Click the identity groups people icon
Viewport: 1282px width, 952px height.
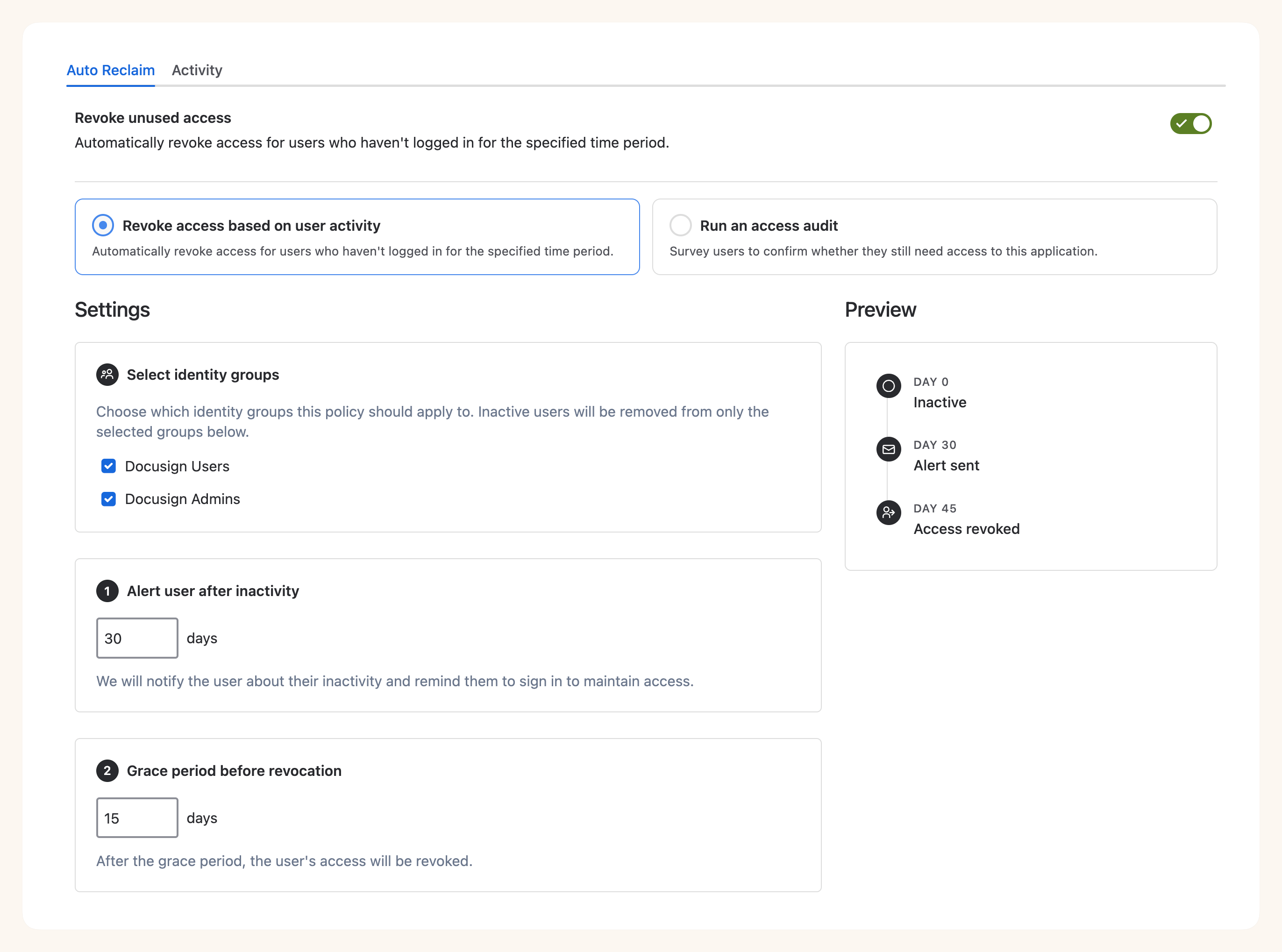tap(107, 375)
